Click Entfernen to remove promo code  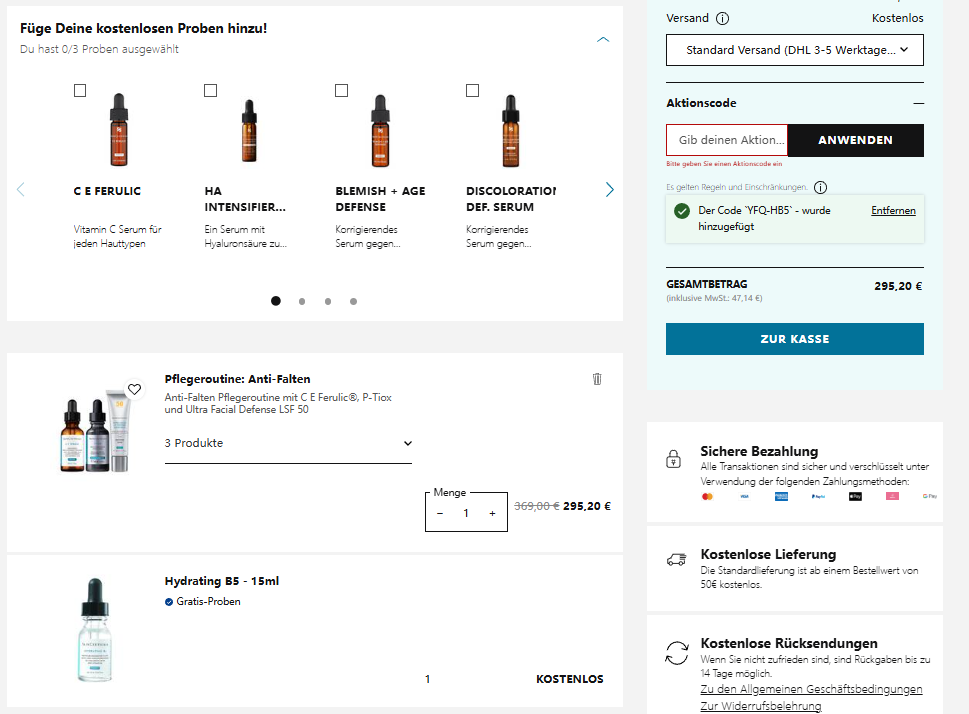(x=893, y=211)
